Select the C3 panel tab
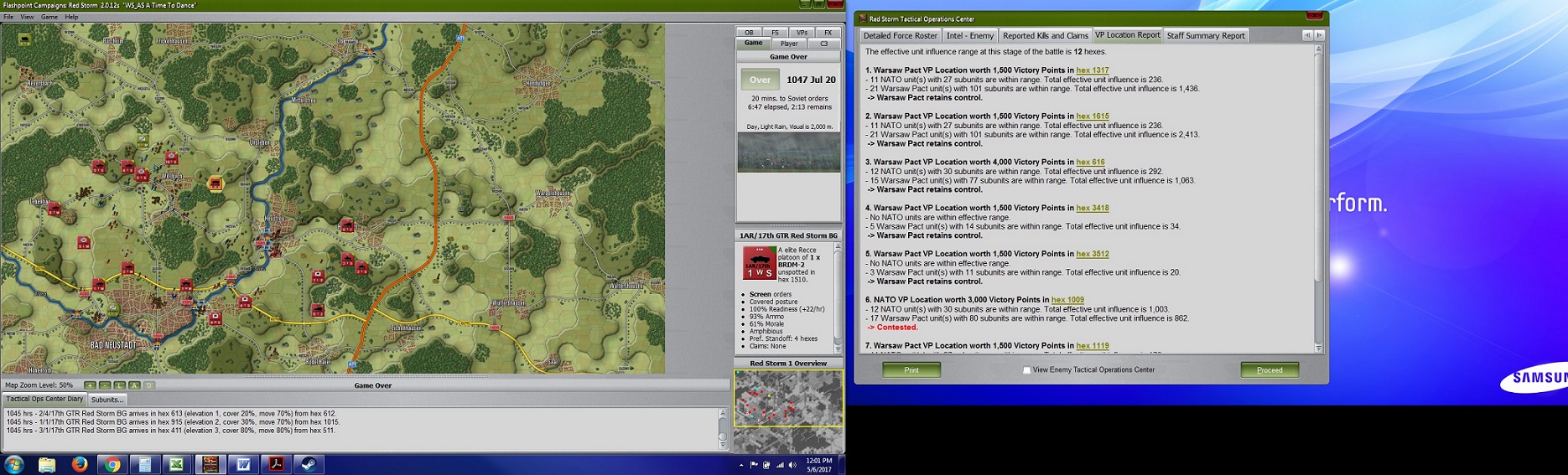This screenshot has height=475, width=1568. [823, 44]
